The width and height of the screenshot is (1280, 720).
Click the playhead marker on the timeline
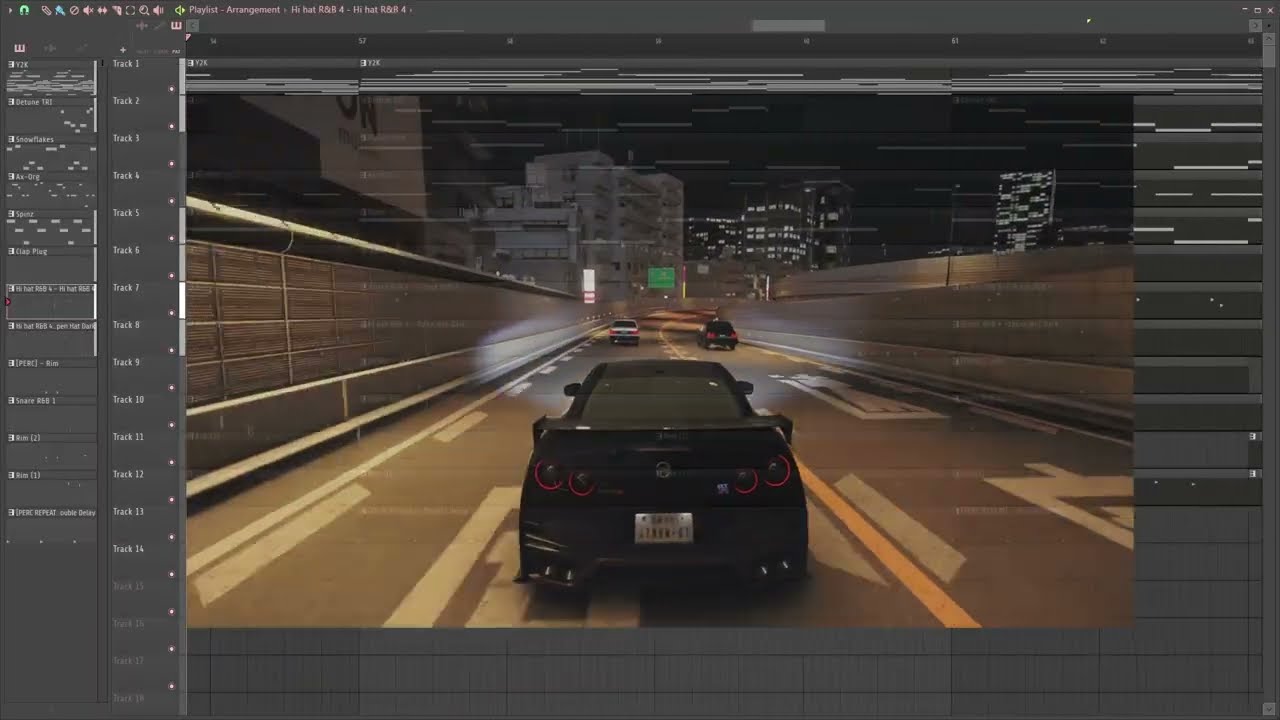click(188, 37)
